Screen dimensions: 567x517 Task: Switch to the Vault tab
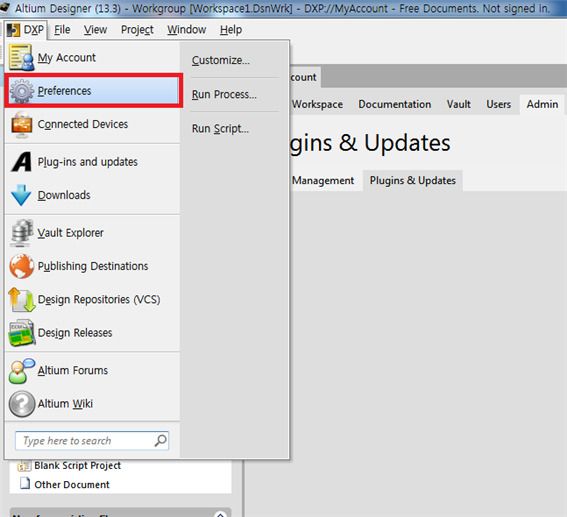459,104
